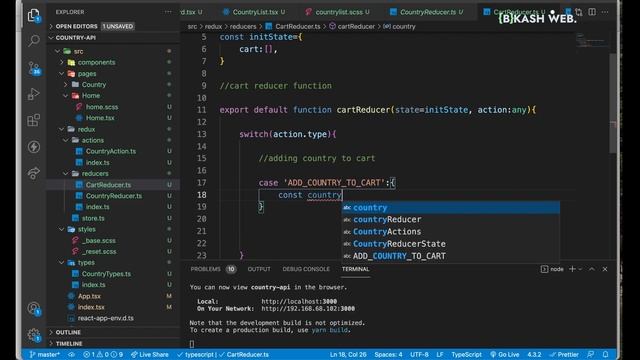Open home.scss in file tree
This screenshot has width=640, height=360.
pyautogui.click(x=102, y=107)
